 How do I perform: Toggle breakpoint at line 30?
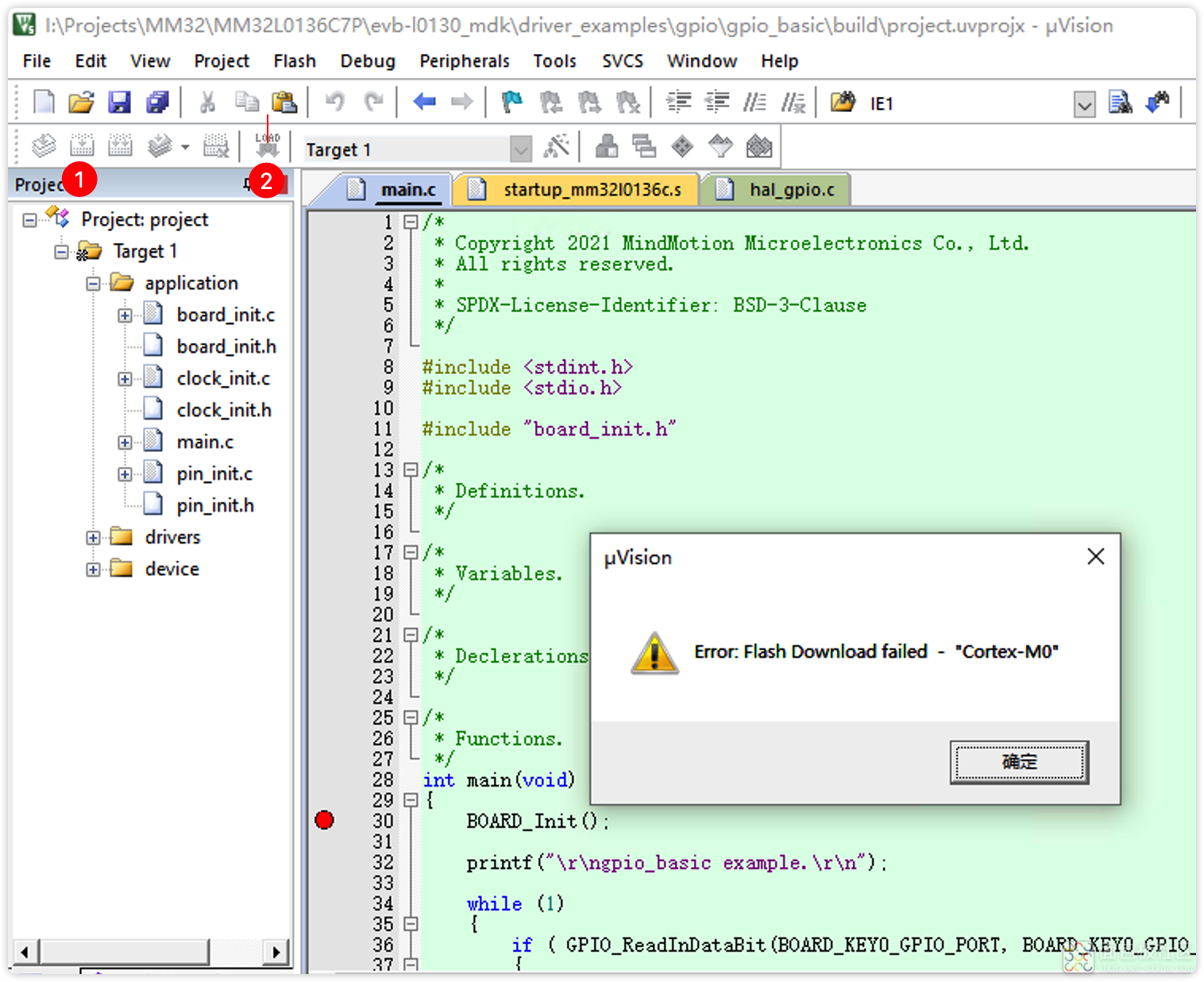coord(324,821)
